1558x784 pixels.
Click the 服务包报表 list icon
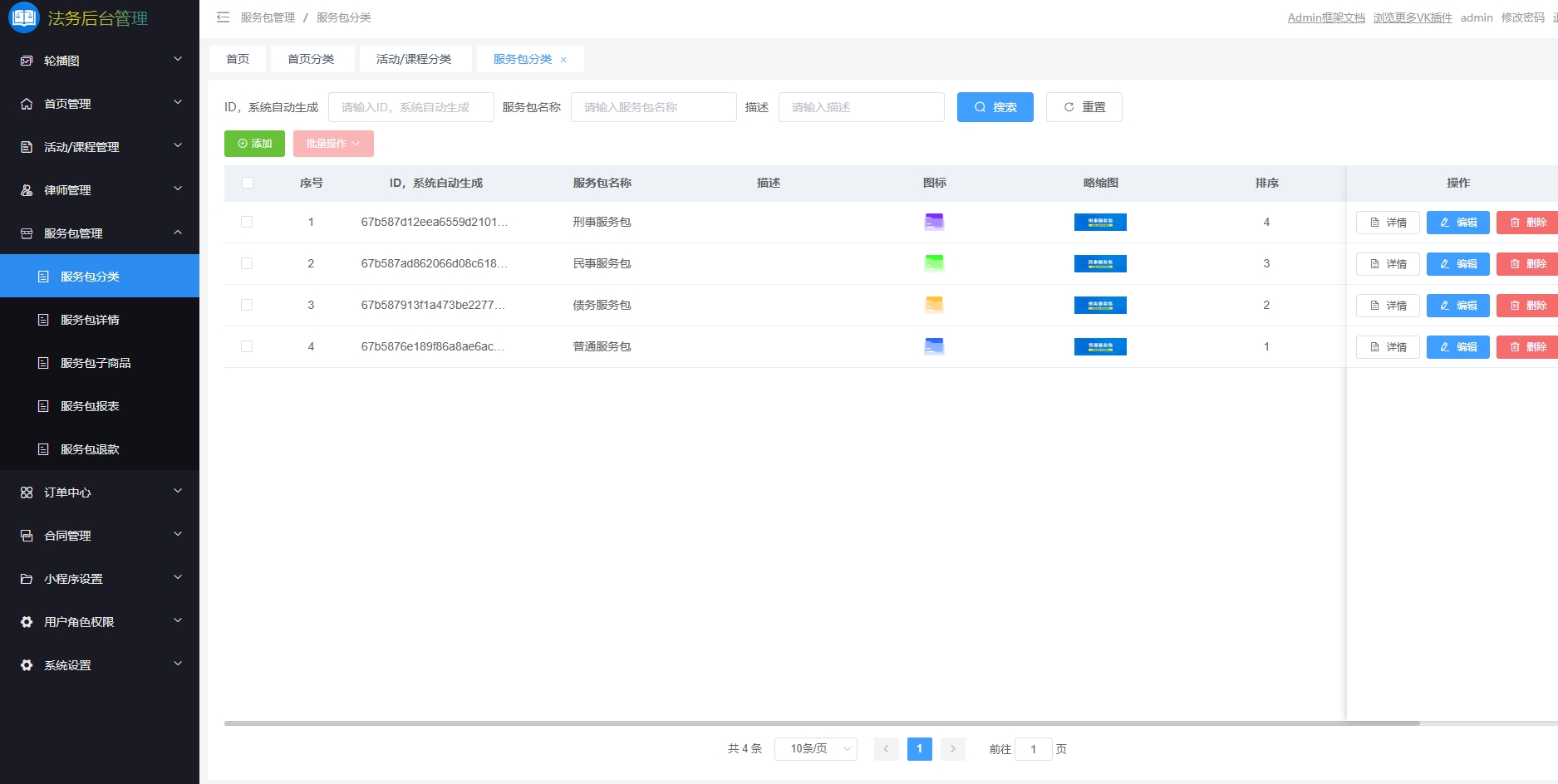(43, 406)
